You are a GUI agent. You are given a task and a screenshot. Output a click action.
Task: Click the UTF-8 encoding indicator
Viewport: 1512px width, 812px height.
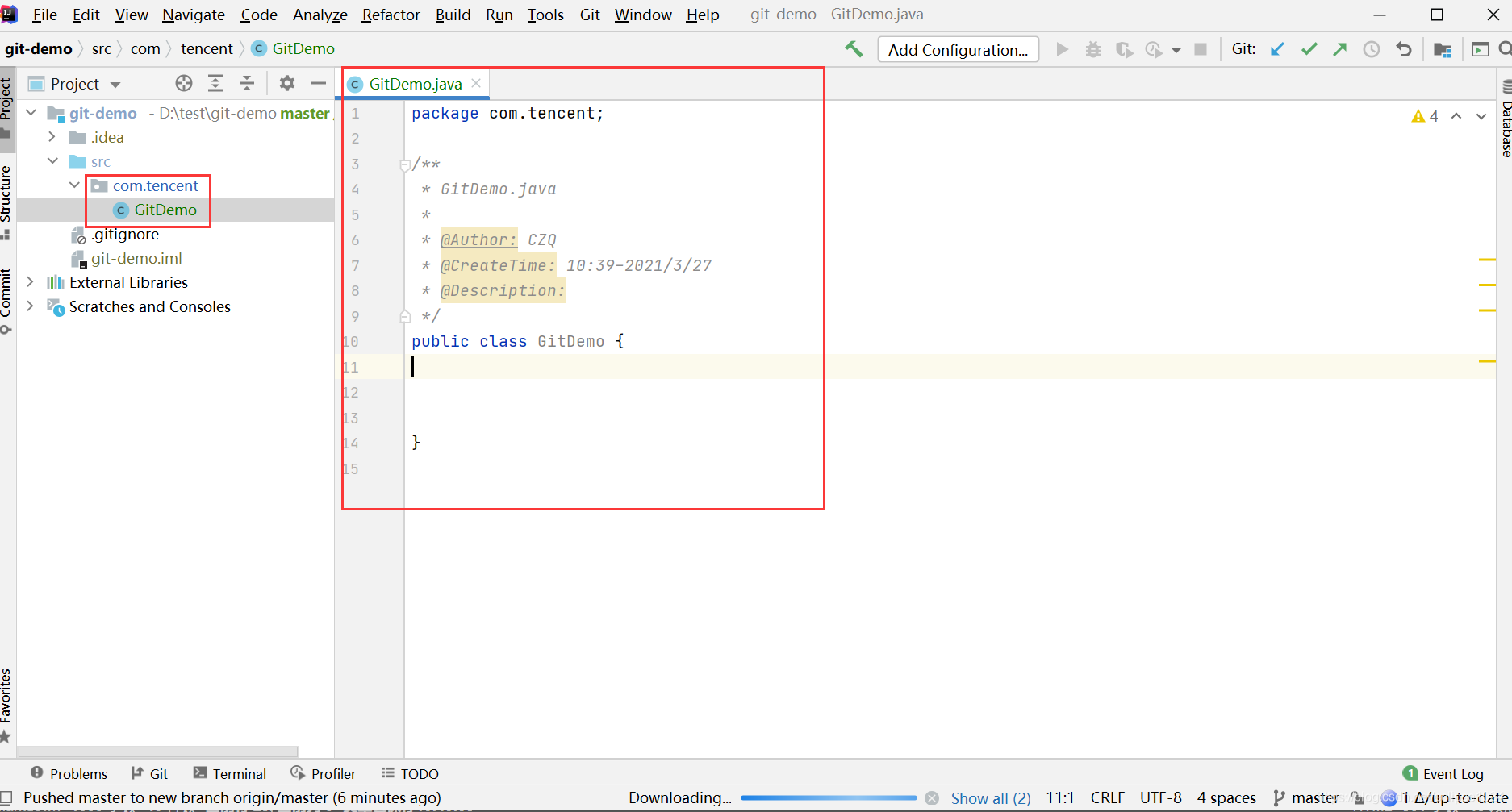click(x=1161, y=797)
